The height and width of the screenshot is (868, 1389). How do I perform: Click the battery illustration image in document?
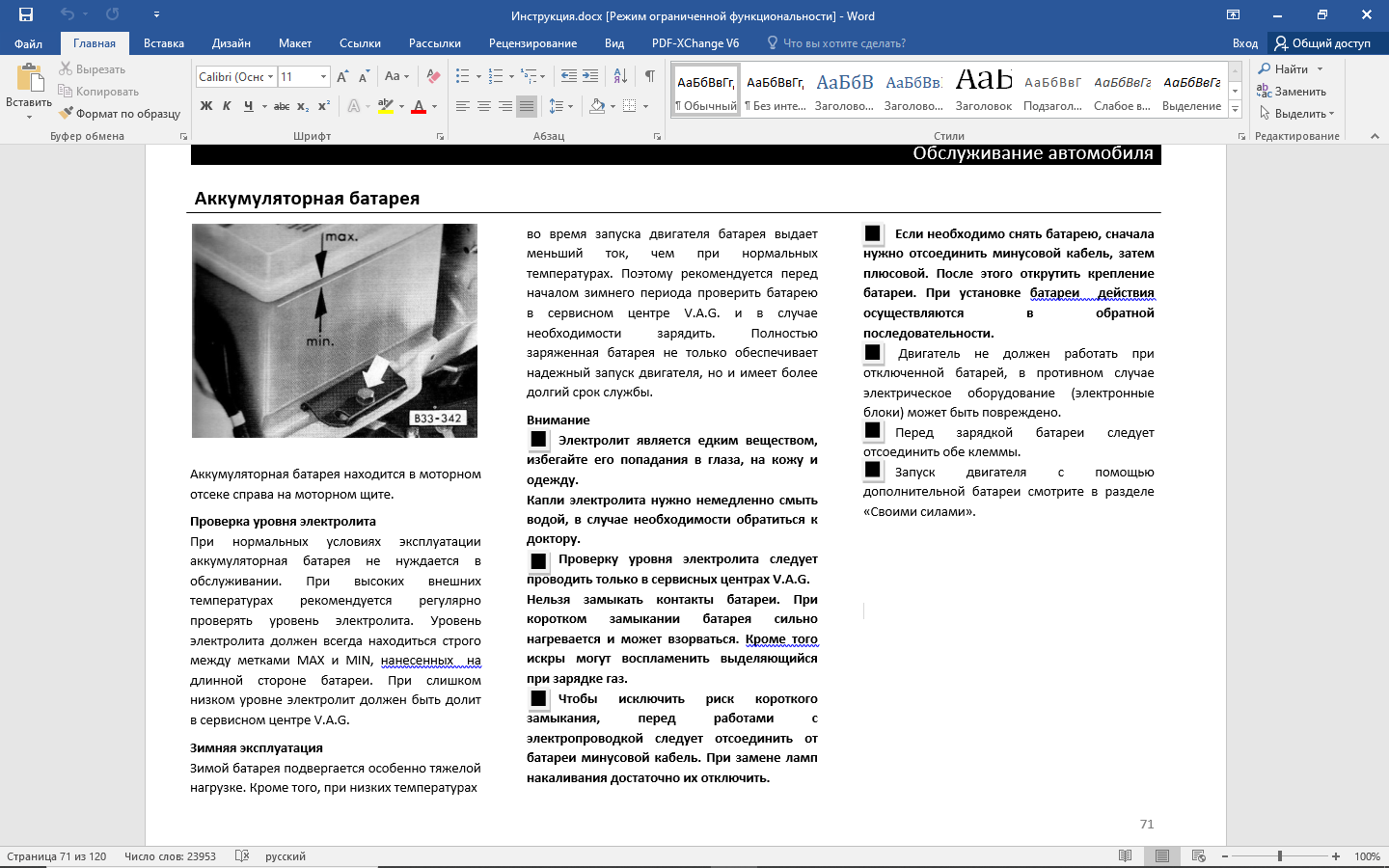(x=335, y=331)
